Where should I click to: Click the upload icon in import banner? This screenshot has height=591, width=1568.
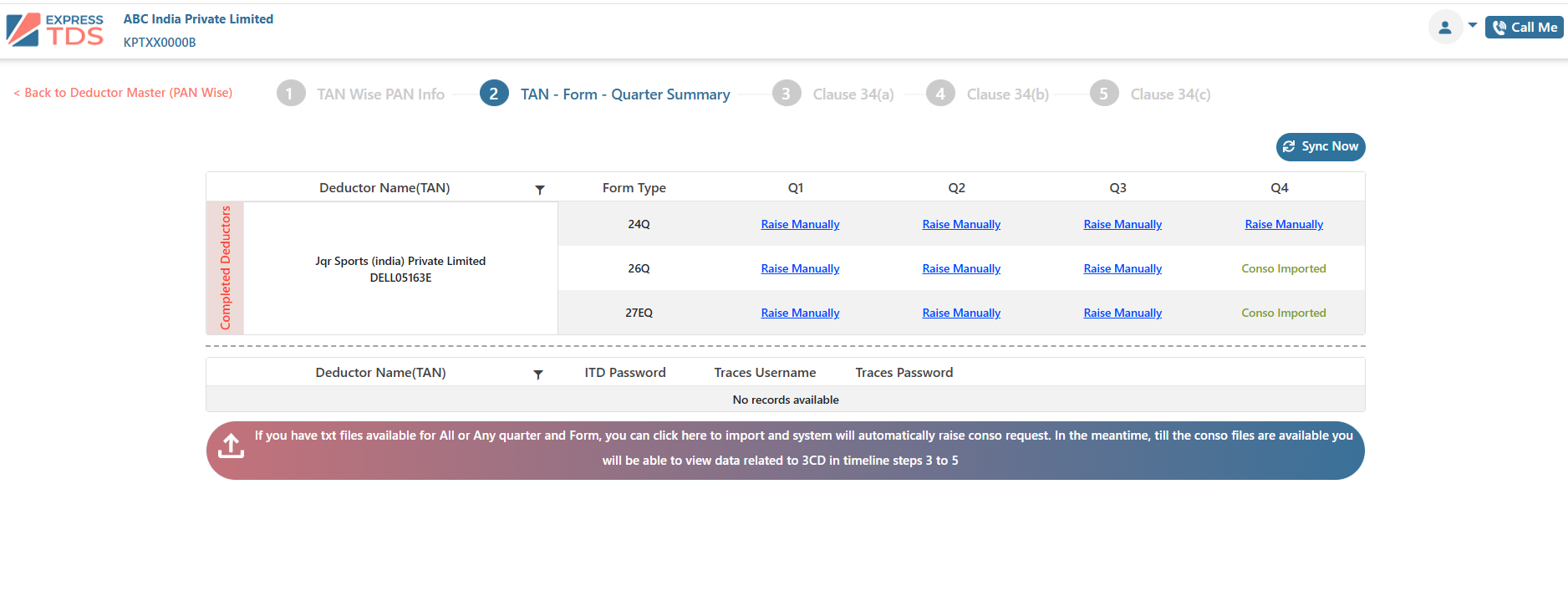pos(232,446)
